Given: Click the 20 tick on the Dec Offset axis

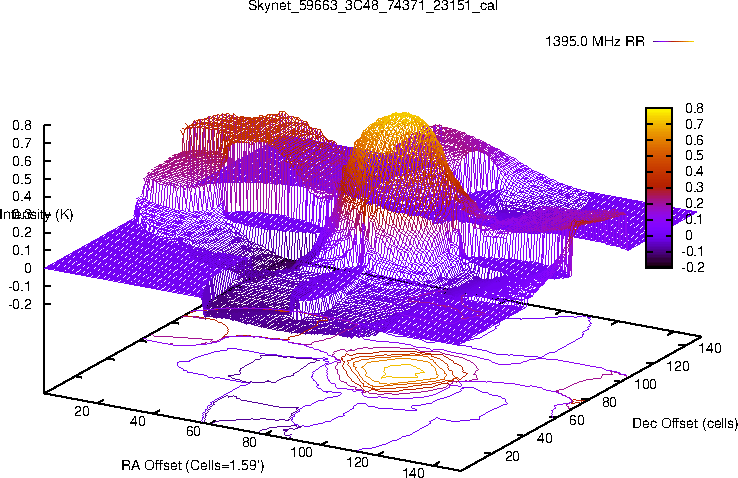Looking at the screenshot, I should pyautogui.click(x=512, y=456).
